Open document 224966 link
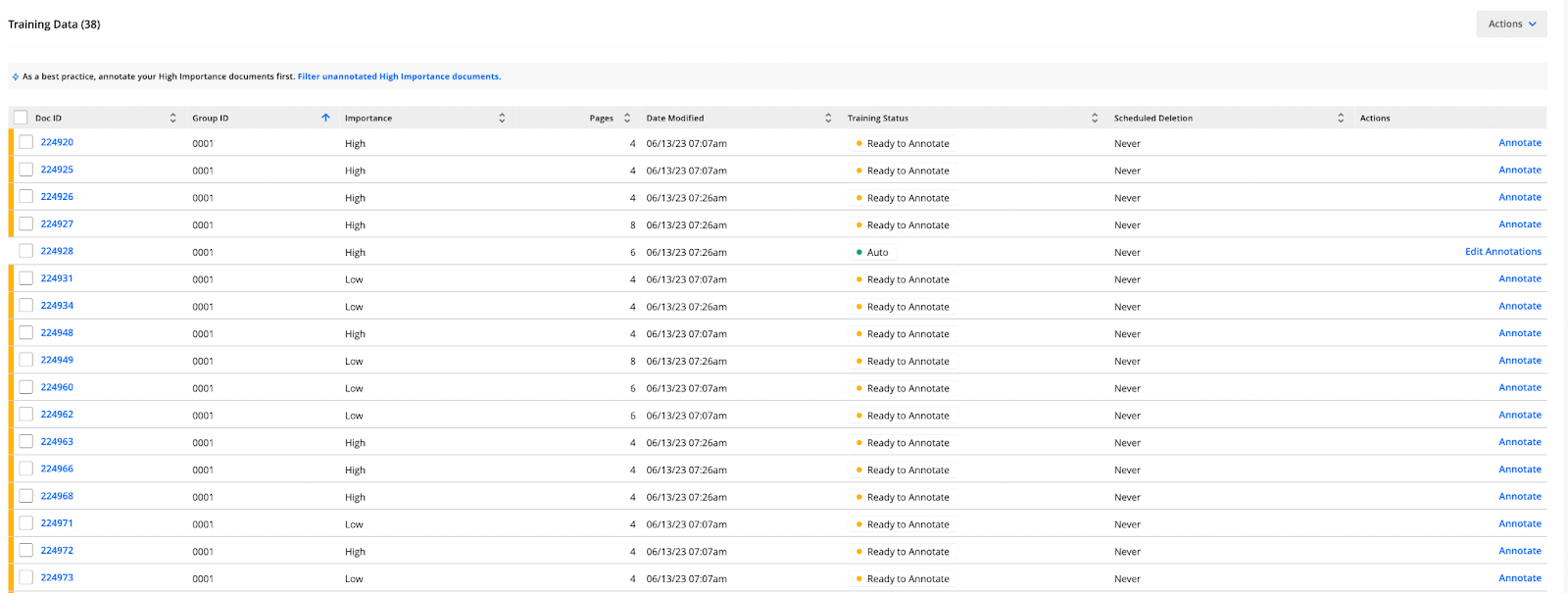Screen dimensions: 1568x593 pos(57,469)
